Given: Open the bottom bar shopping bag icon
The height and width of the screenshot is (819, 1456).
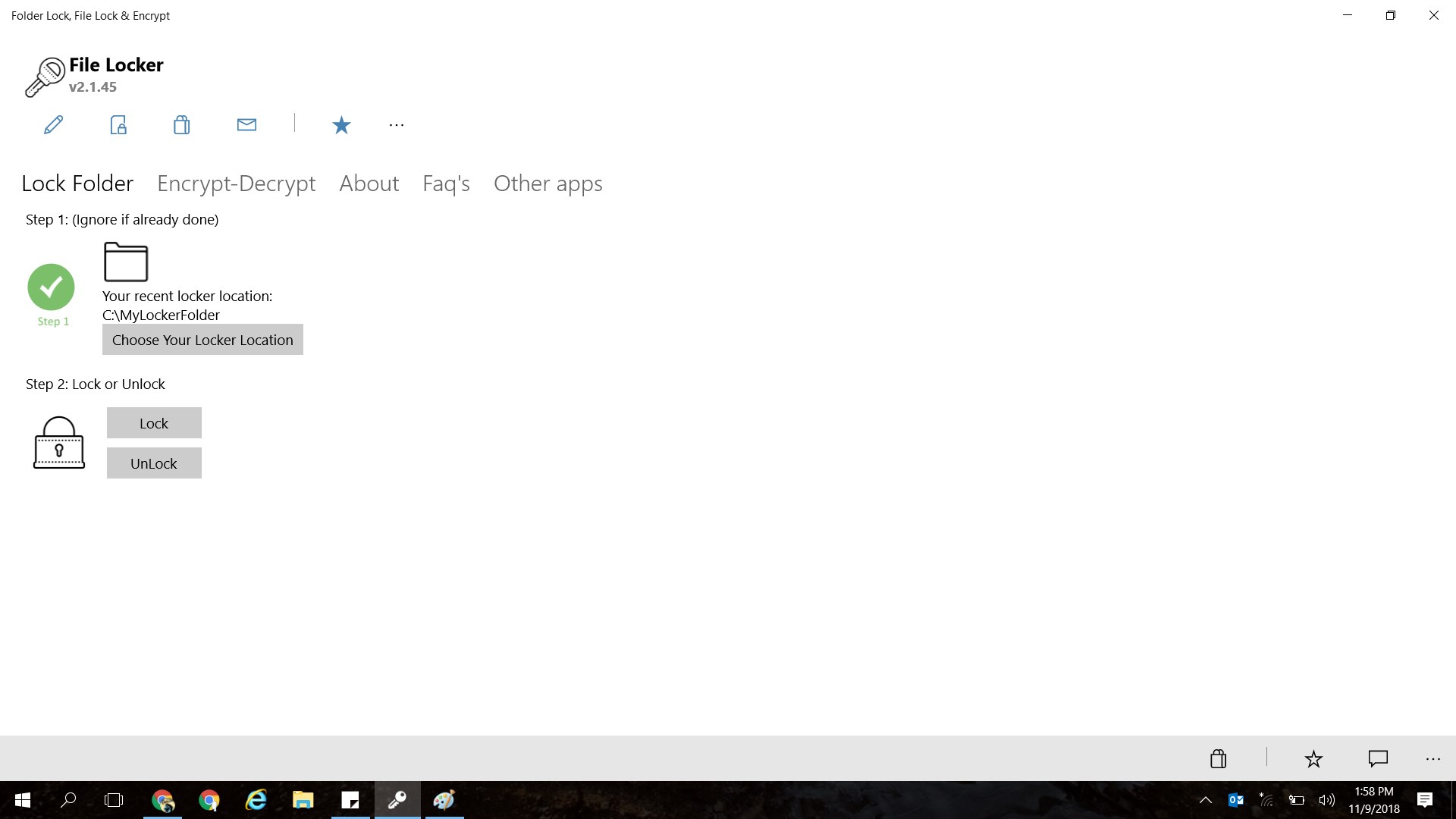Looking at the screenshot, I should tap(1218, 758).
